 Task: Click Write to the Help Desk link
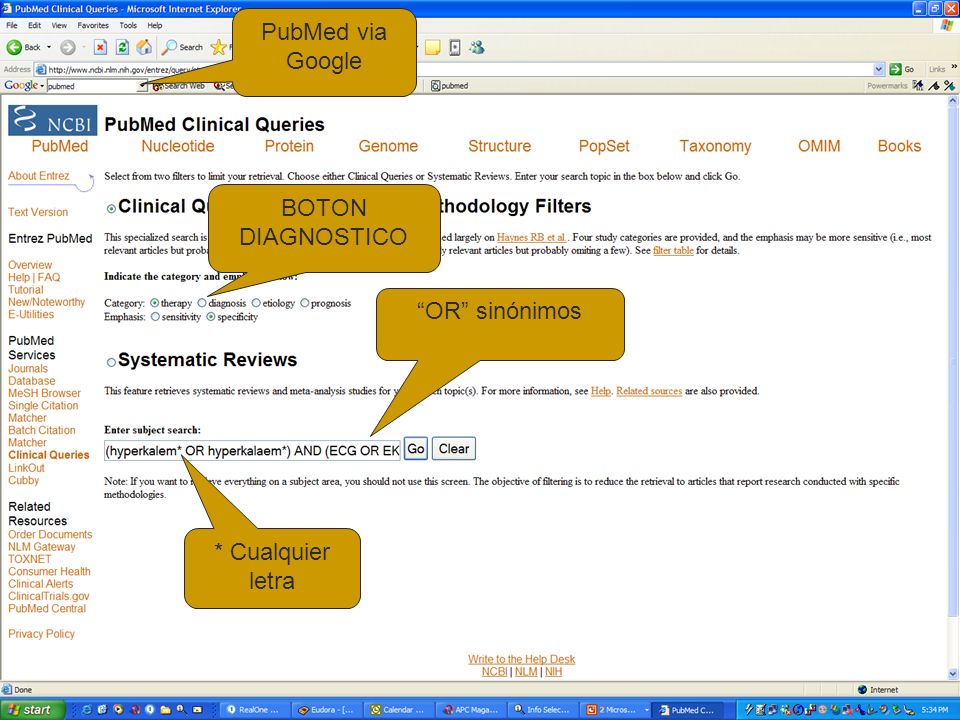522,659
